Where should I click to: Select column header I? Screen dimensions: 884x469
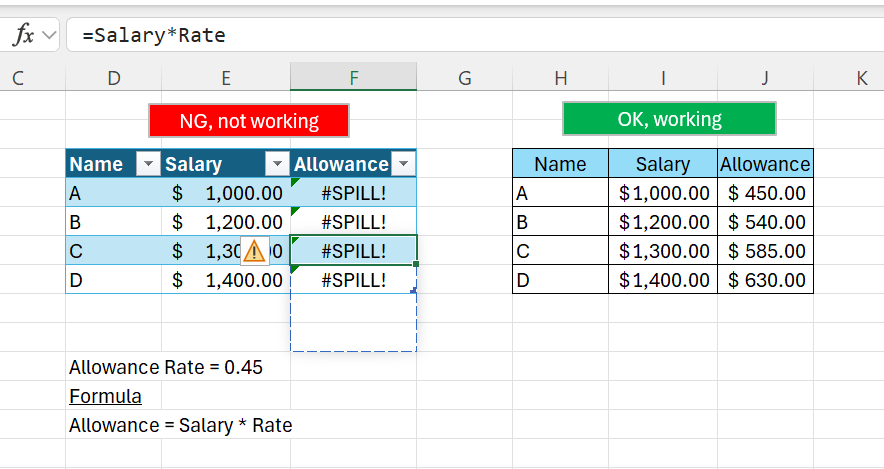click(x=663, y=77)
